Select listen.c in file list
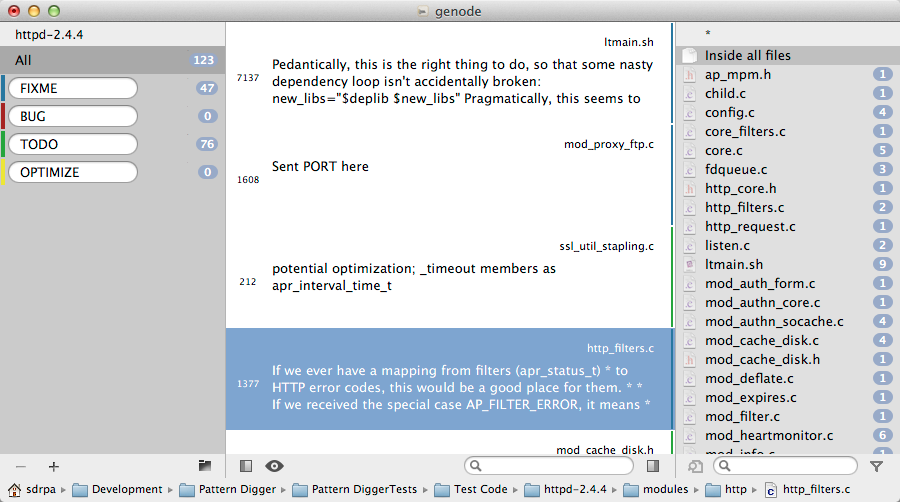This screenshot has height=502, width=900. point(788,246)
